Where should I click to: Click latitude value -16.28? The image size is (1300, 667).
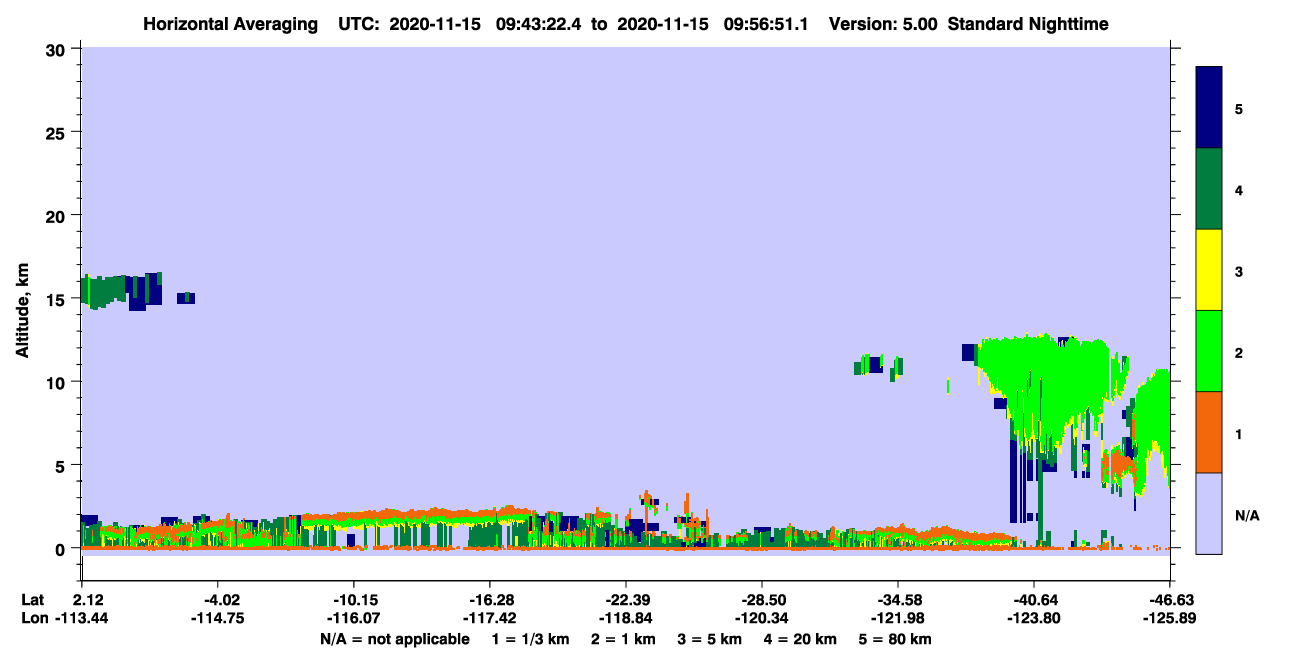click(x=490, y=599)
